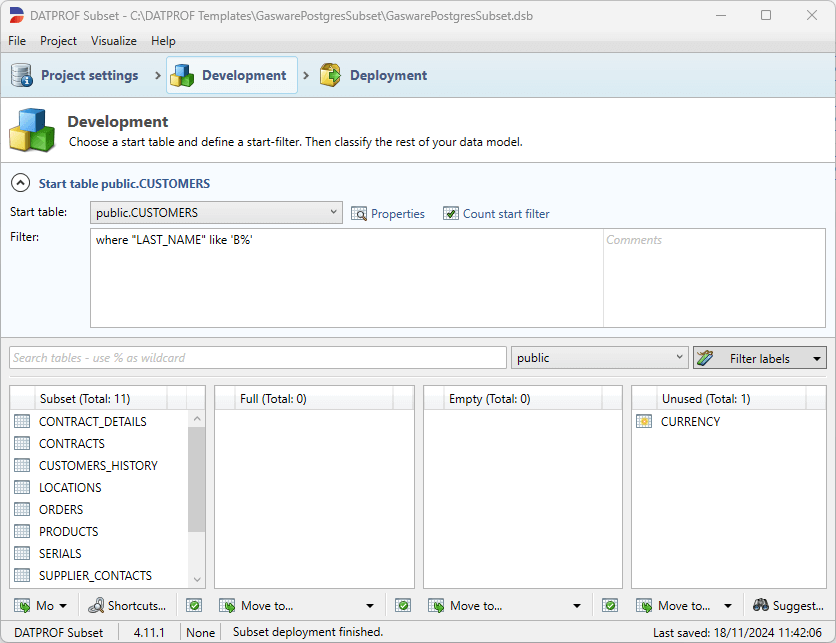This screenshot has width=836, height=643.
Task: Open the Filter labels dropdown
Action: (760, 358)
